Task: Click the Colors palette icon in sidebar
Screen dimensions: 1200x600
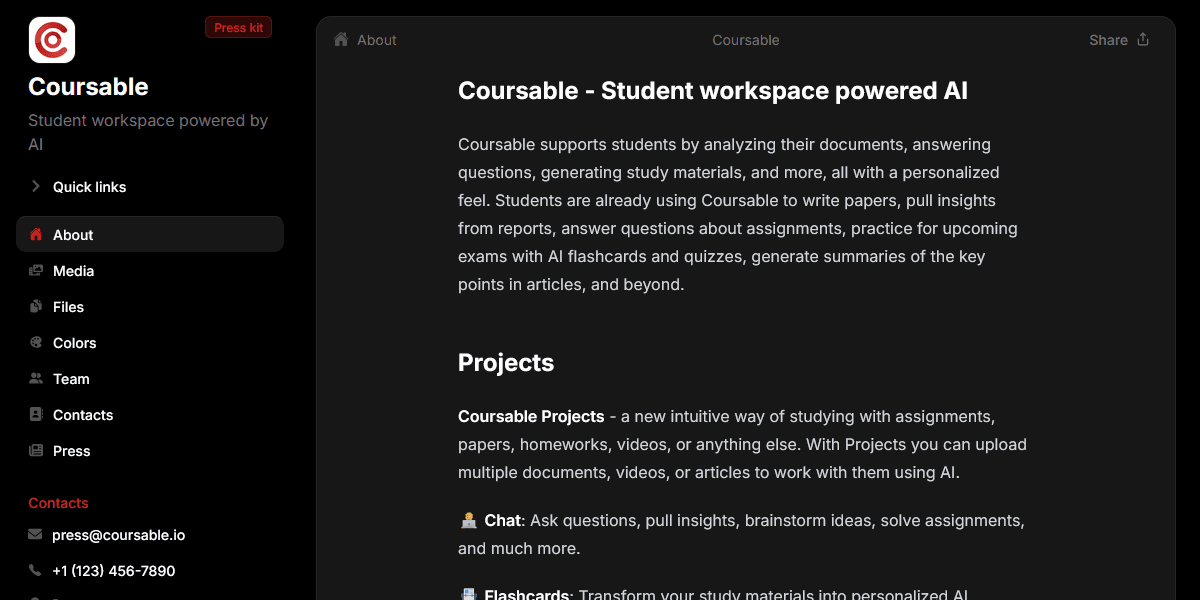Action: [x=36, y=343]
